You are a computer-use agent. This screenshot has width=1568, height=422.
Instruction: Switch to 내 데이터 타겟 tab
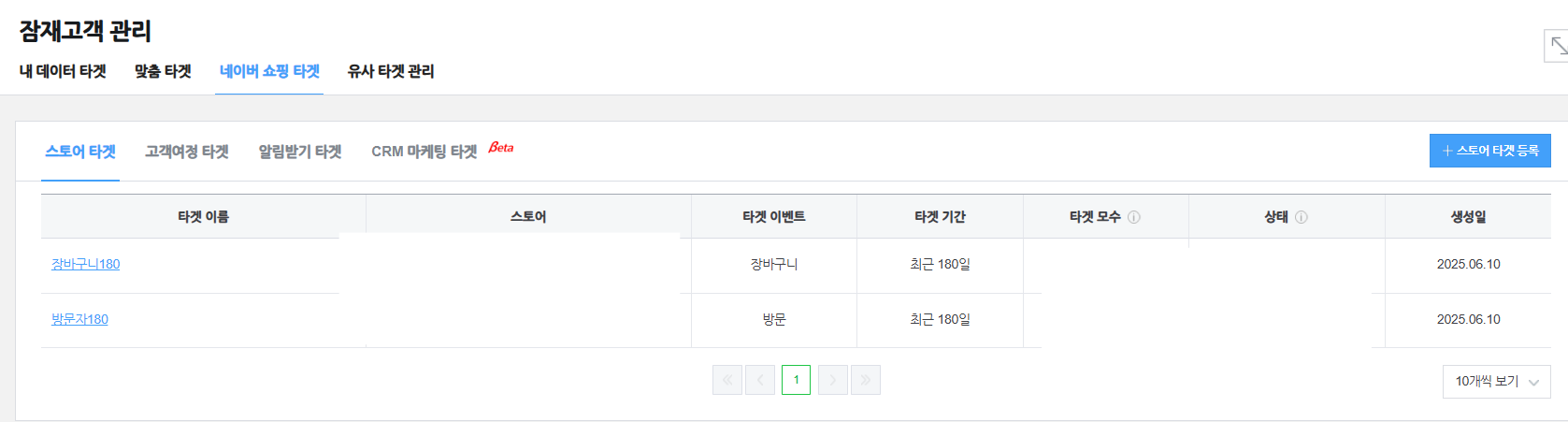click(x=63, y=71)
